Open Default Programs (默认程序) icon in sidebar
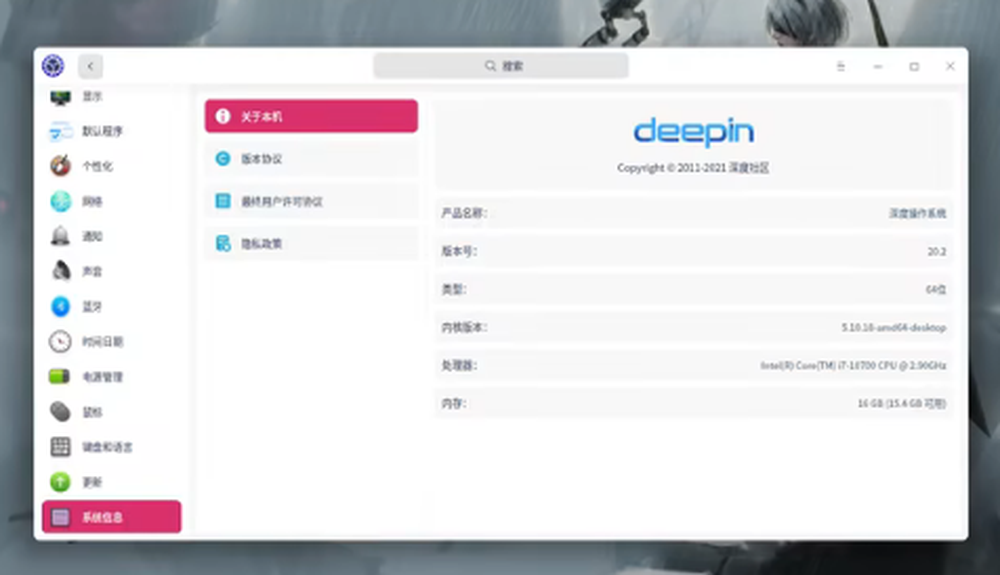 click(x=61, y=131)
